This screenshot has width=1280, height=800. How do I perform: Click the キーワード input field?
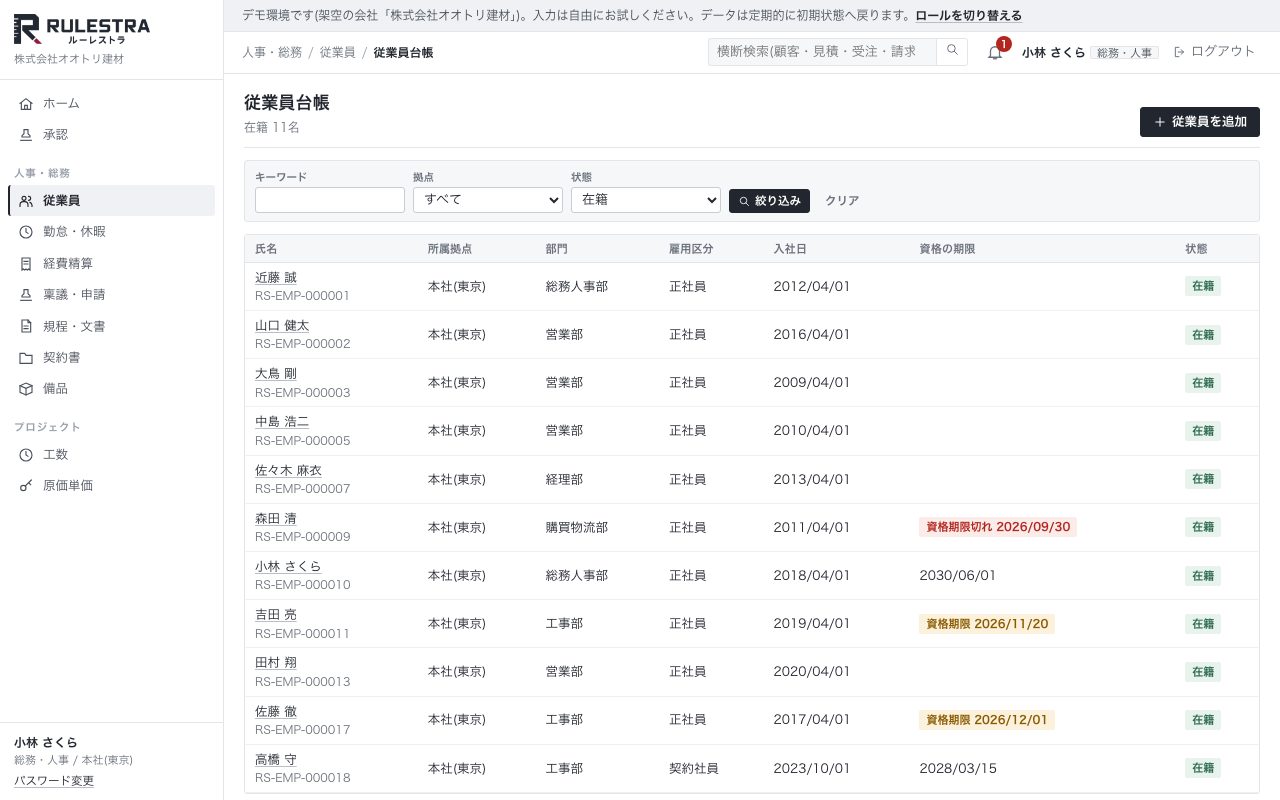click(330, 200)
